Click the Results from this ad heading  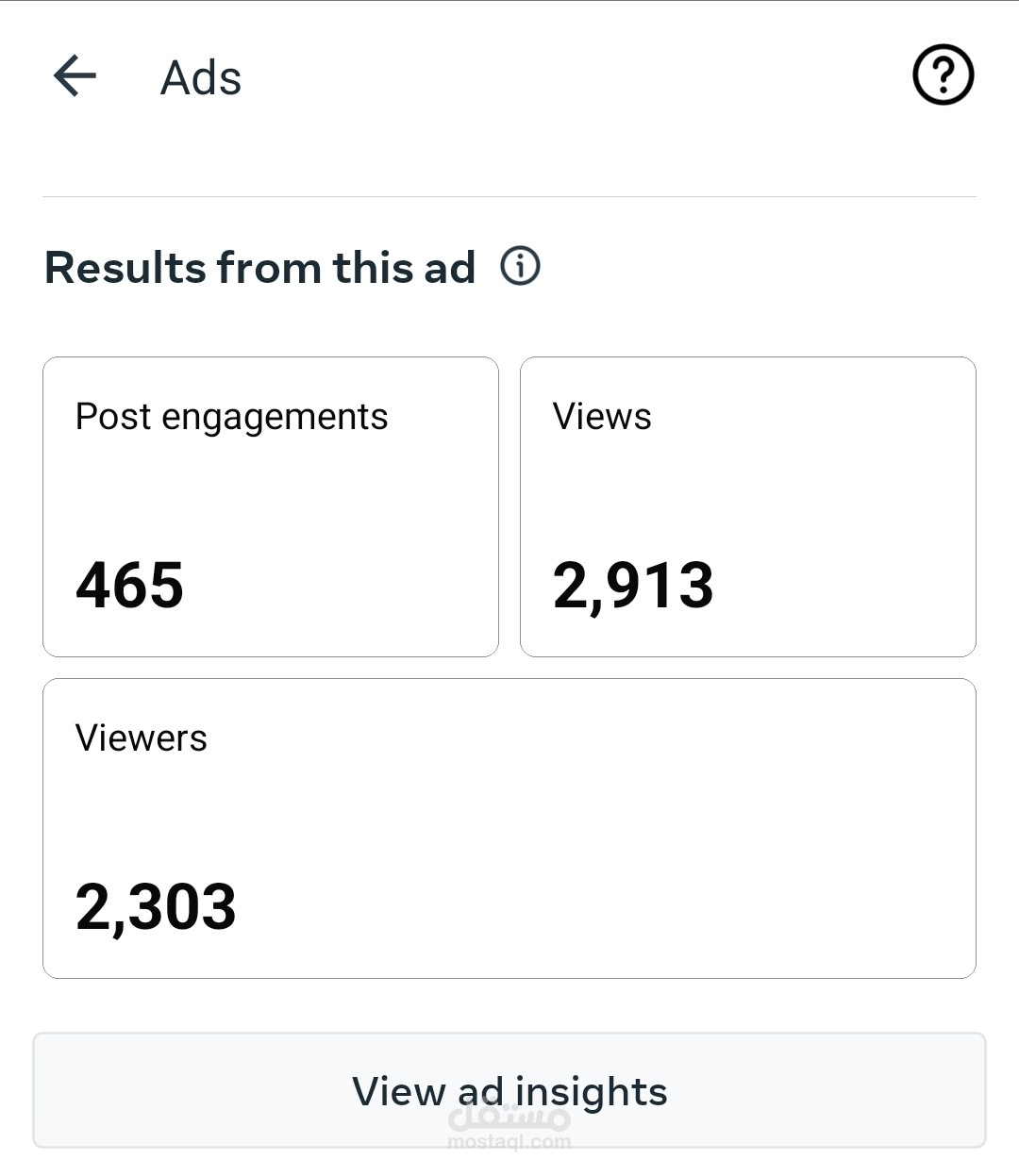tap(259, 267)
